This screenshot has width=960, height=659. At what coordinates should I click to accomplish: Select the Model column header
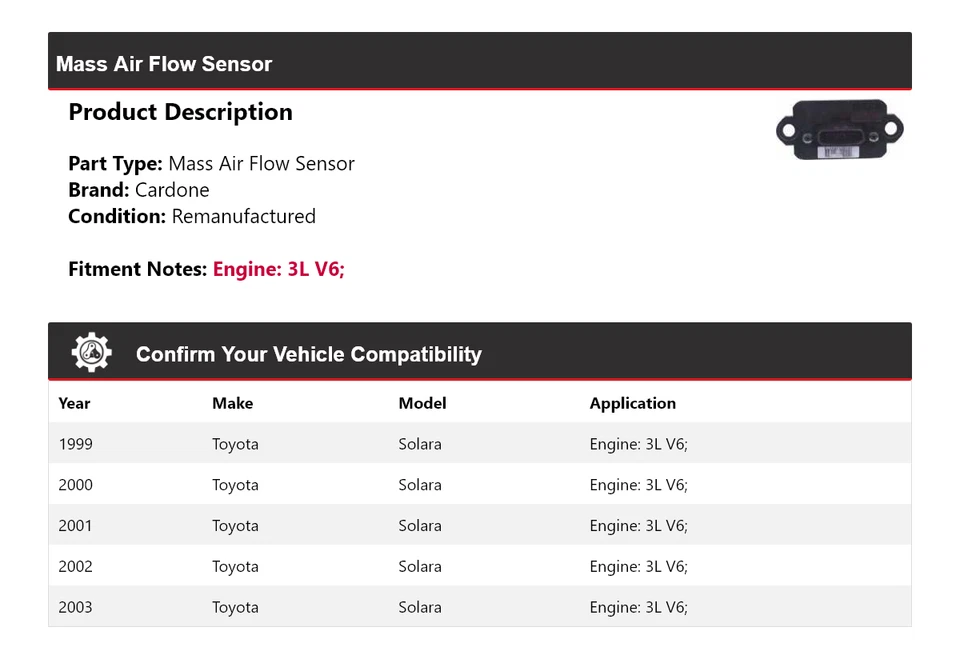pyautogui.click(x=422, y=403)
